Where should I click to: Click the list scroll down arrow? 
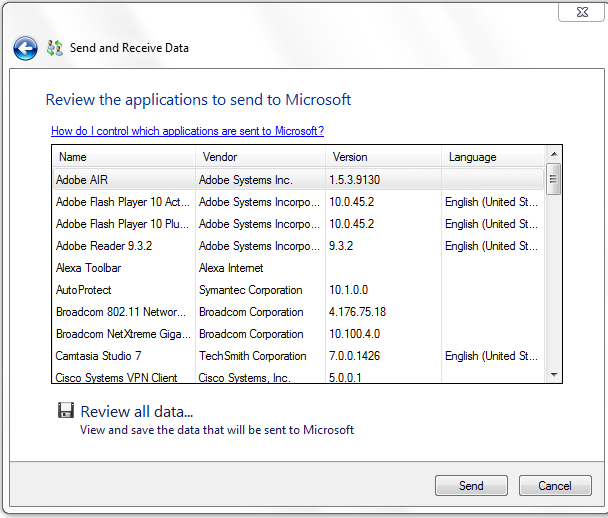tap(554, 375)
